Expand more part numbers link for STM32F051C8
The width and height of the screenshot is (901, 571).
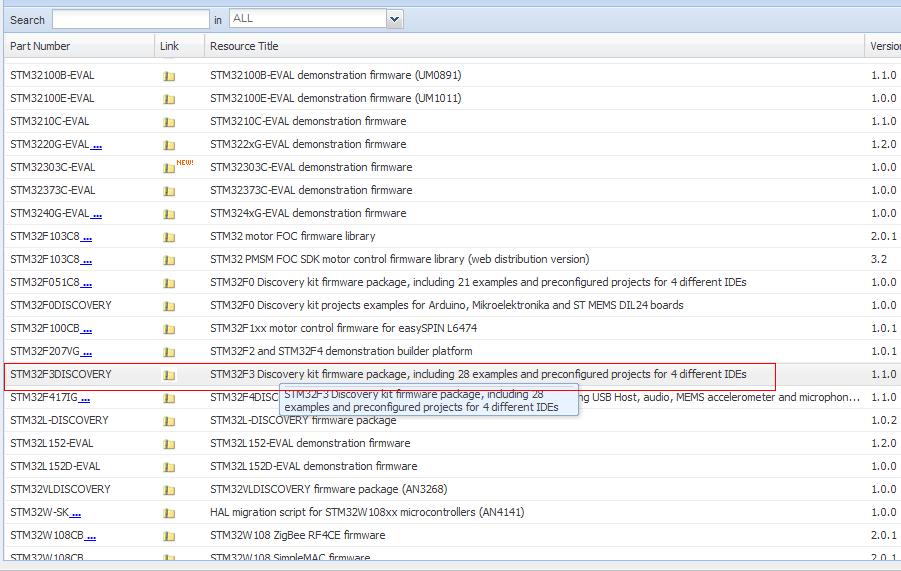[x=87, y=283]
